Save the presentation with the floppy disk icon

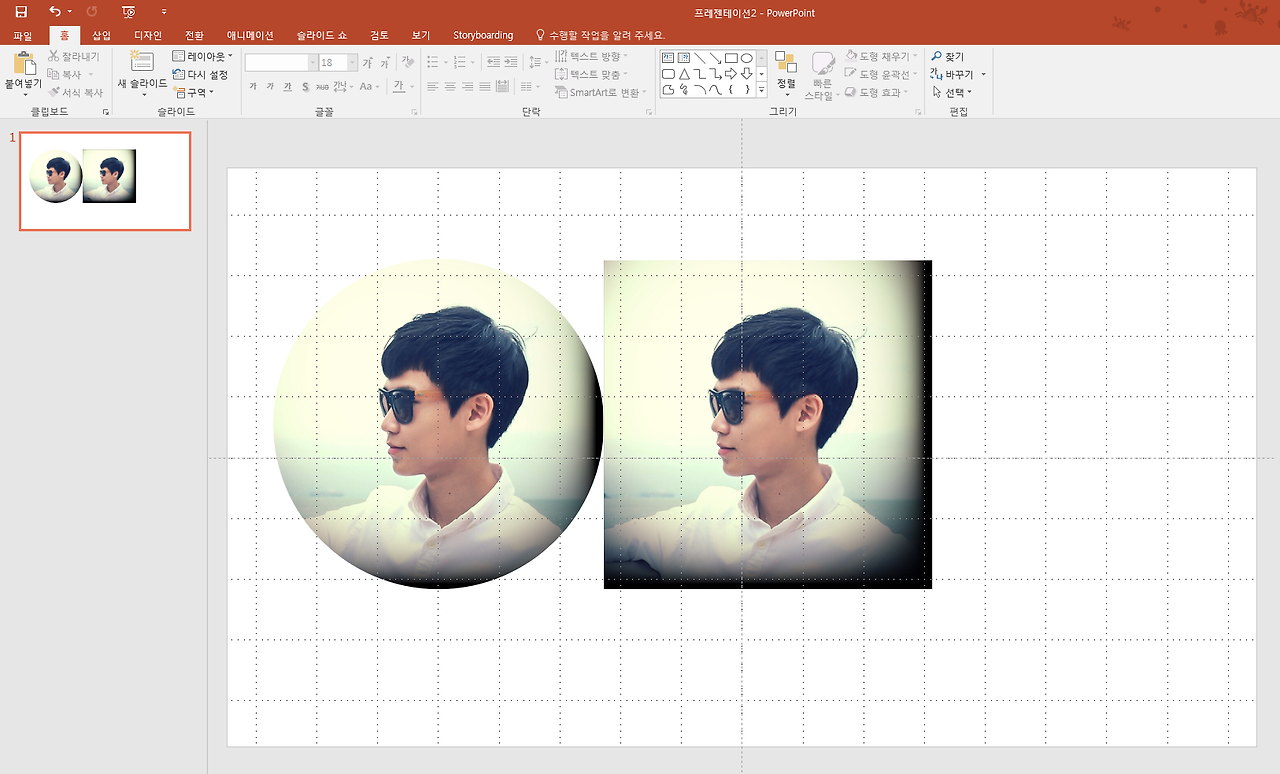click(x=21, y=12)
